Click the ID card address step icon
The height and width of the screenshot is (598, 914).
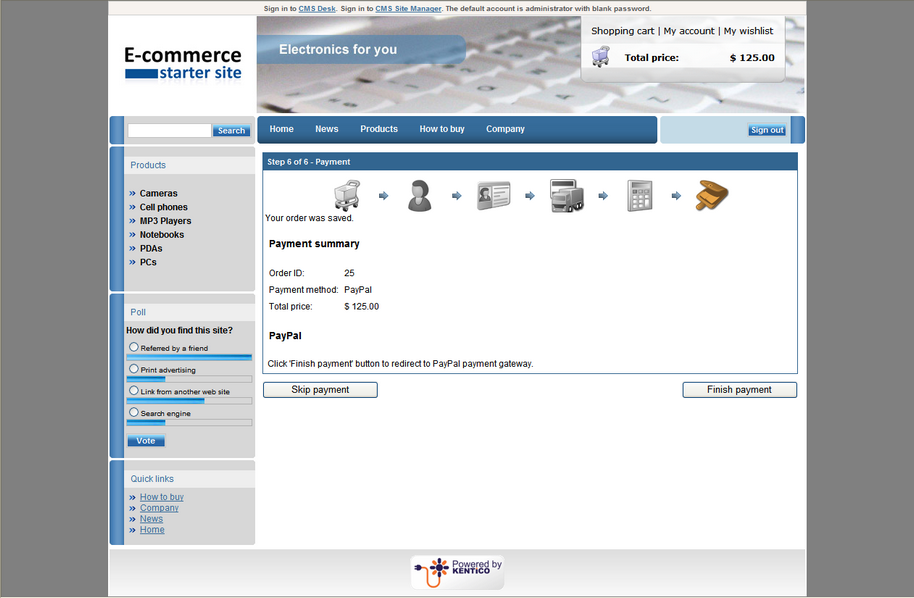tap(493, 195)
